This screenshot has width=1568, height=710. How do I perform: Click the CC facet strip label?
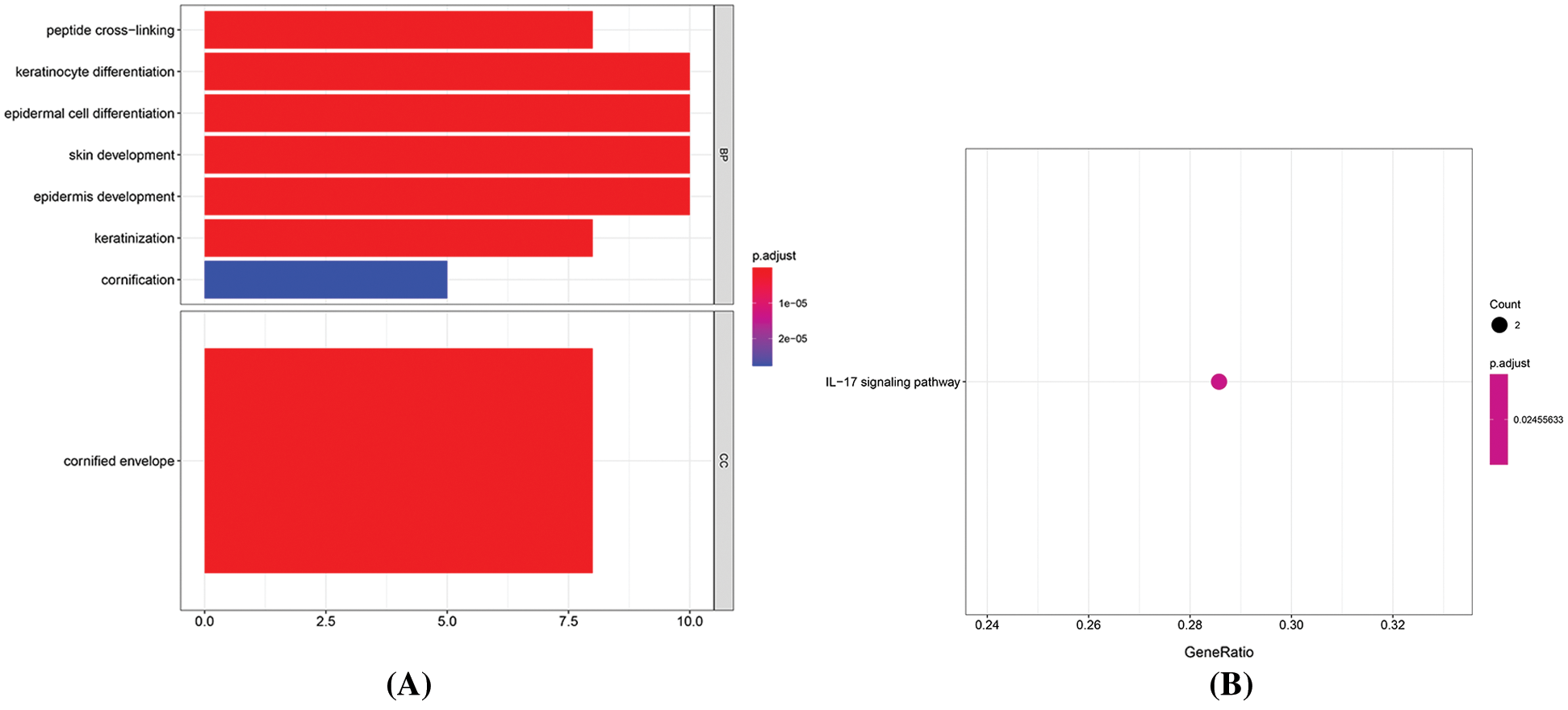tap(724, 461)
